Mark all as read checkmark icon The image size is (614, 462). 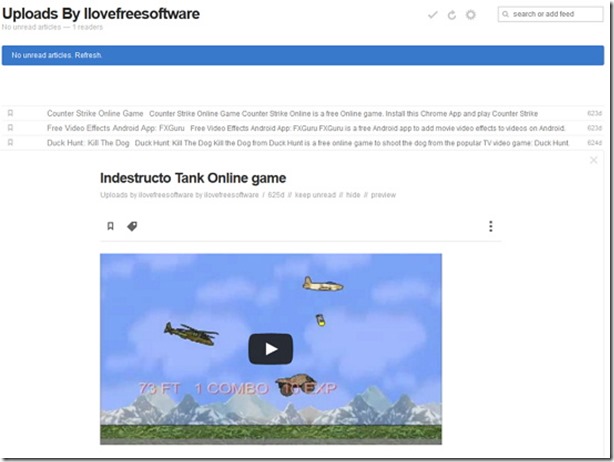(433, 15)
